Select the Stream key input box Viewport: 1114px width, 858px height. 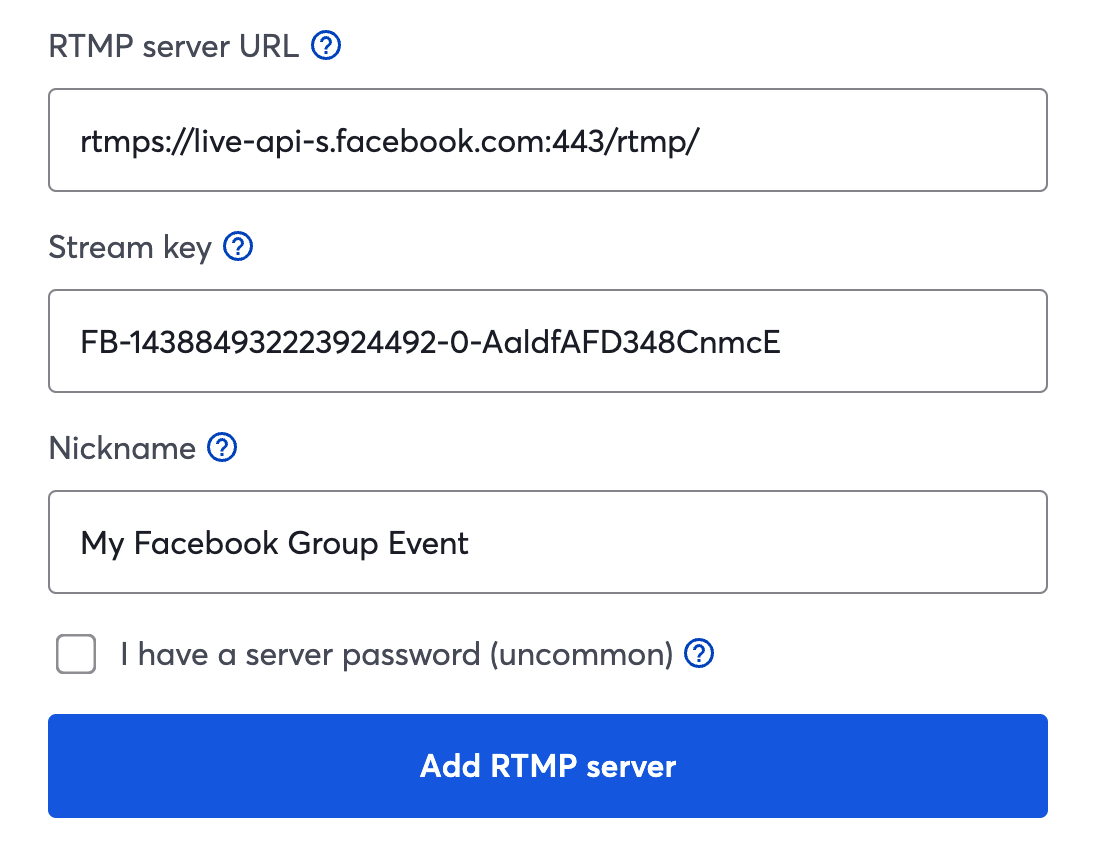pos(548,341)
